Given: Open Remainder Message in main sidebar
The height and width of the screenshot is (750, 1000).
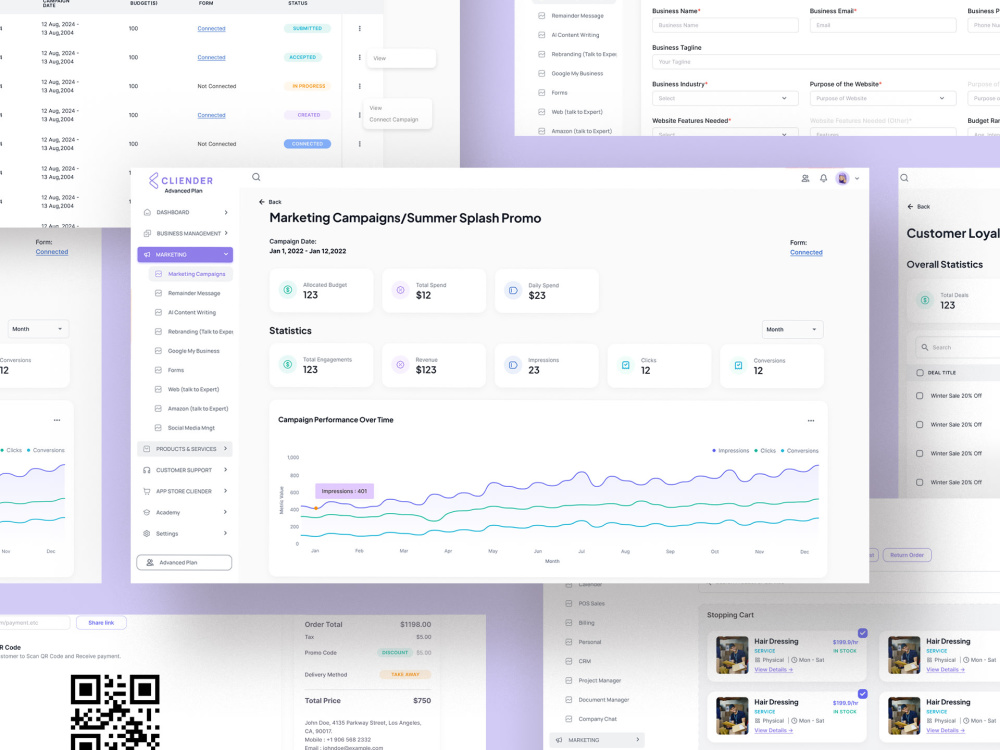Looking at the screenshot, I should (x=194, y=293).
